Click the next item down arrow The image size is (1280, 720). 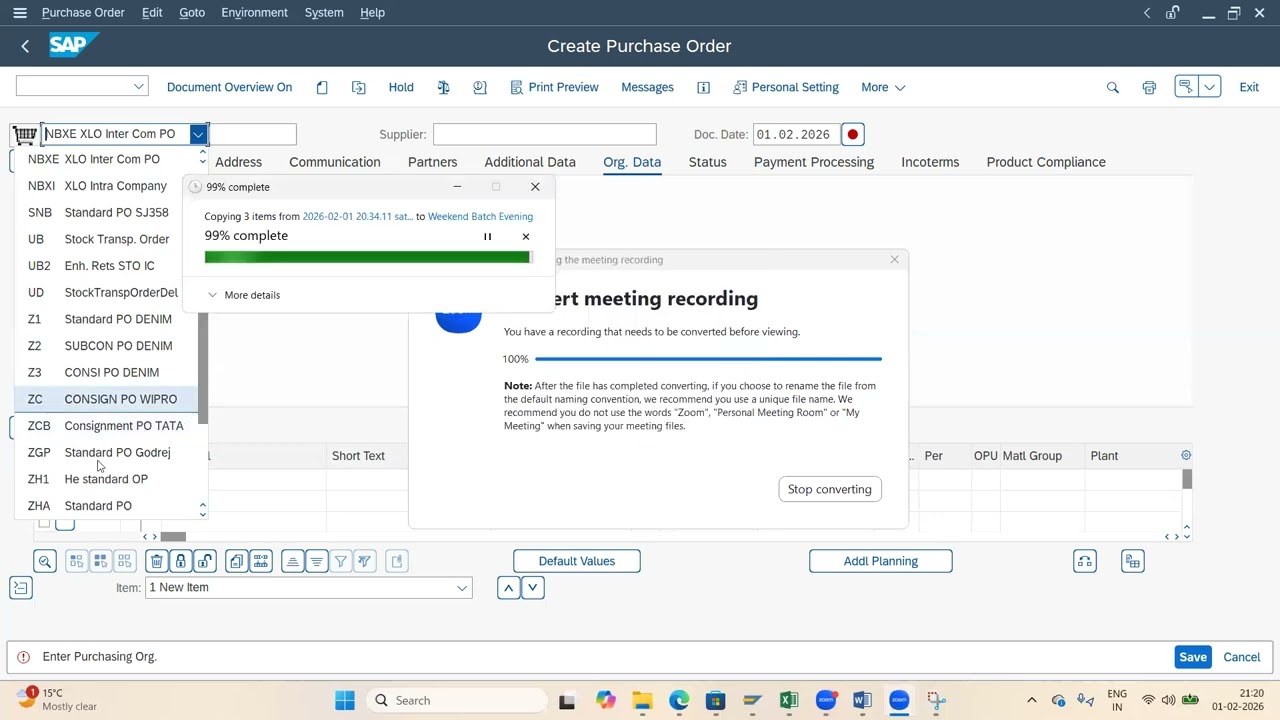[533, 588]
